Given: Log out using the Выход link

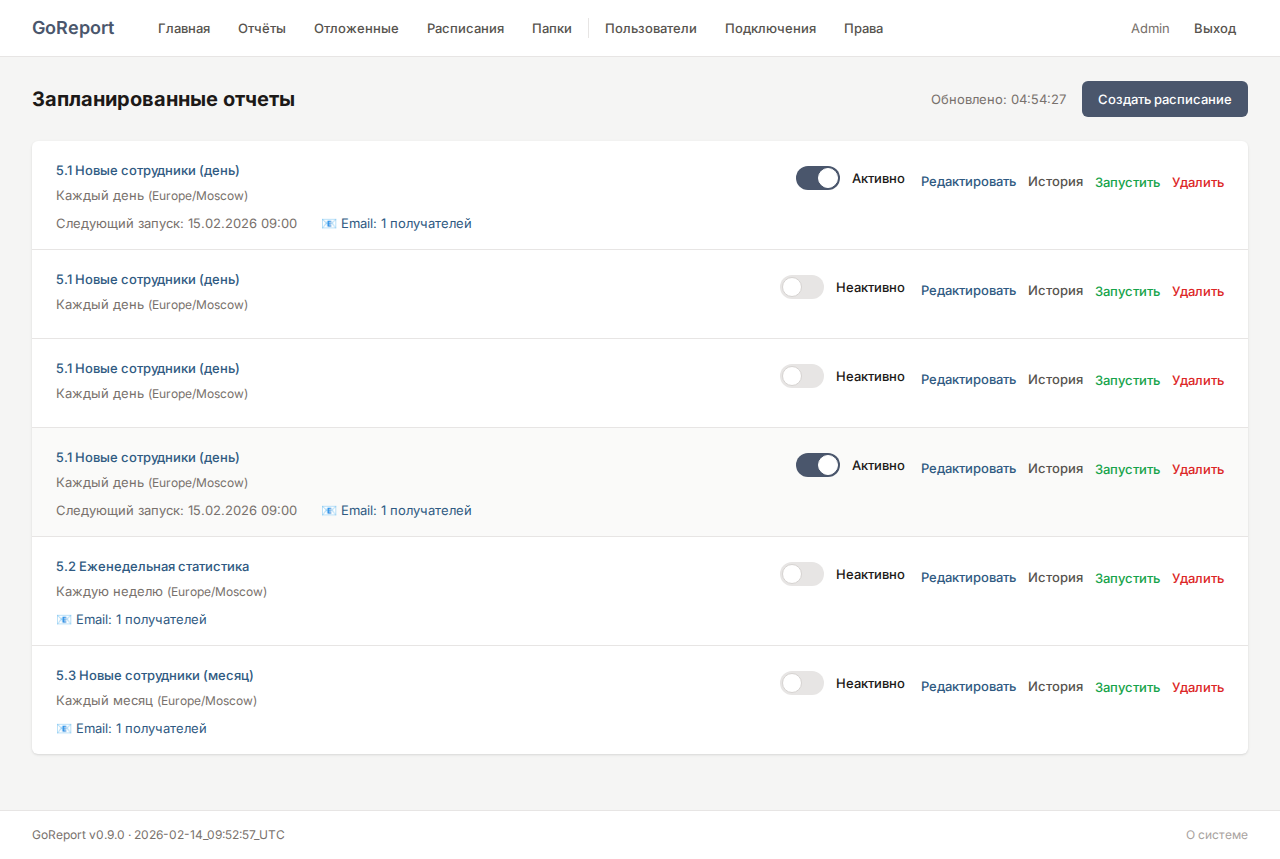Looking at the screenshot, I should (1214, 29).
